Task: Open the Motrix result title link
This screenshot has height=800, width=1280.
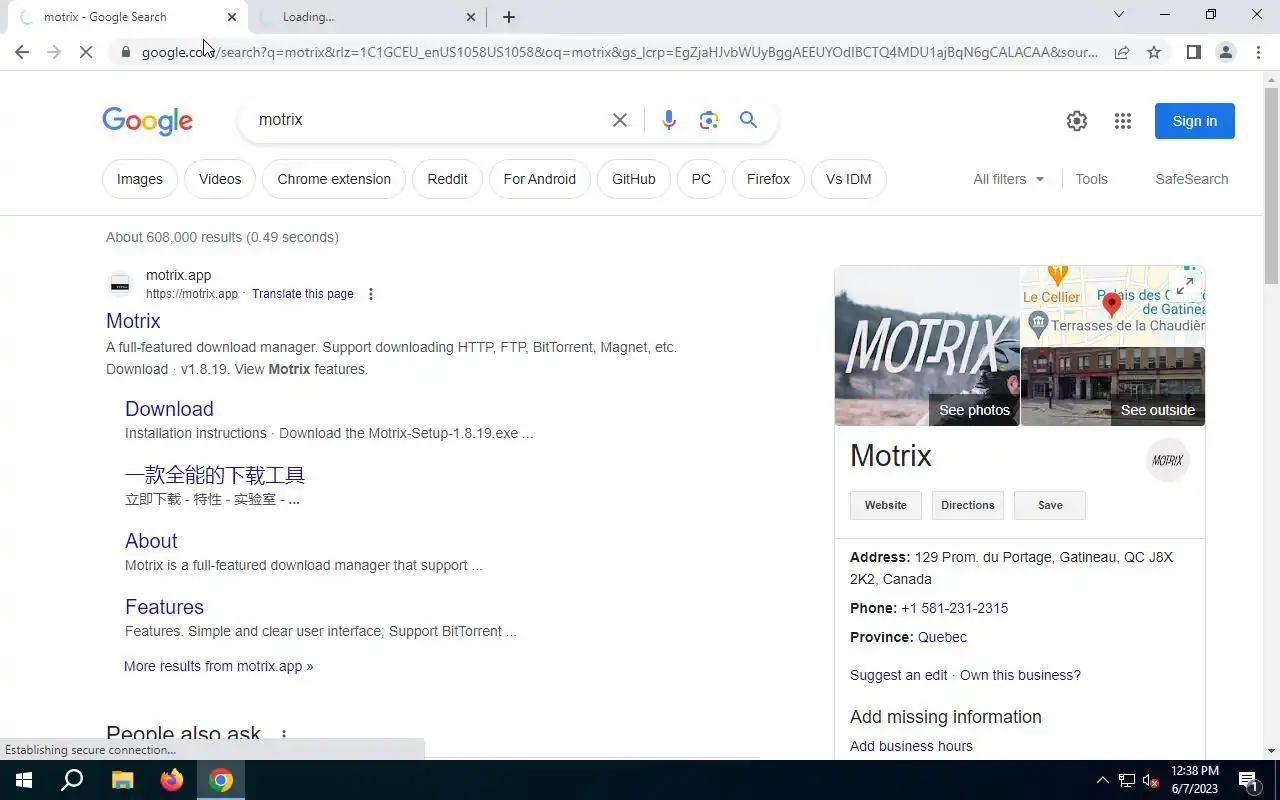Action: click(x=133, y=321)
